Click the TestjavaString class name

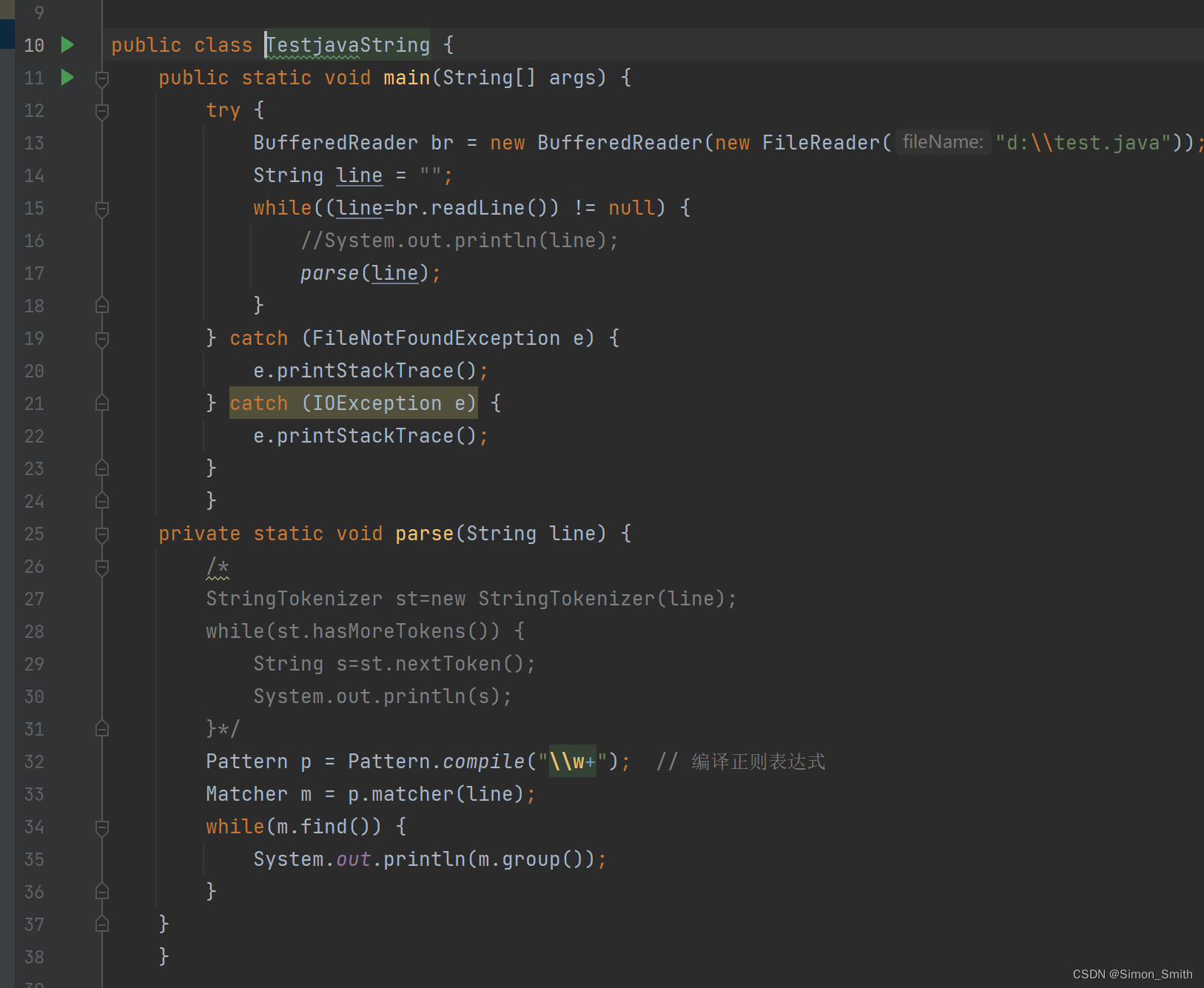[348, 45]
